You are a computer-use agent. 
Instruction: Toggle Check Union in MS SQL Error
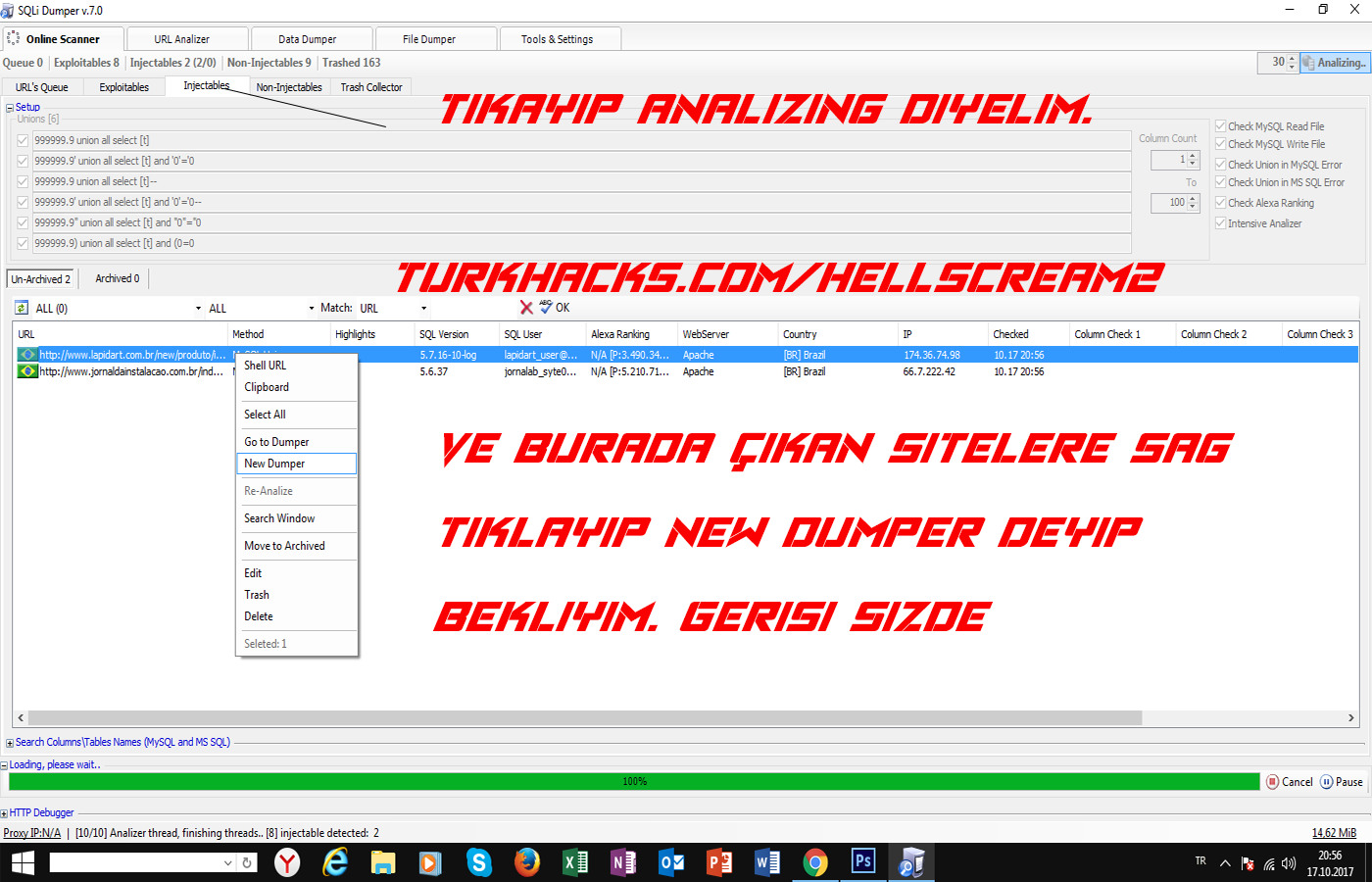click(1221, 182)
